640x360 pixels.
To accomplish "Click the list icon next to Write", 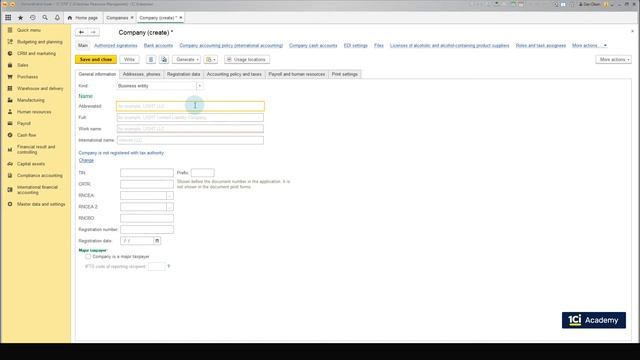I will pos(151,60).
